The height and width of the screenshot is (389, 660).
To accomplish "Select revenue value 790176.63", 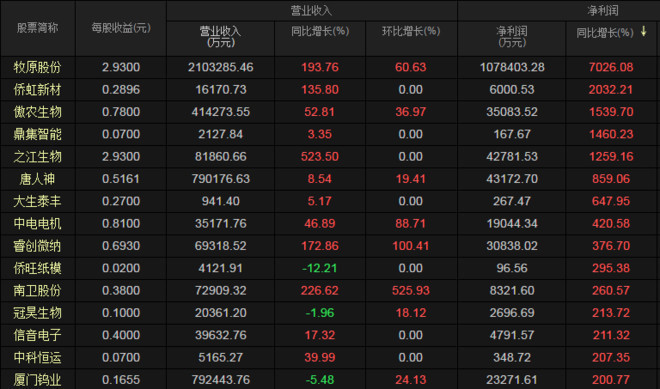I will [221, 179].
